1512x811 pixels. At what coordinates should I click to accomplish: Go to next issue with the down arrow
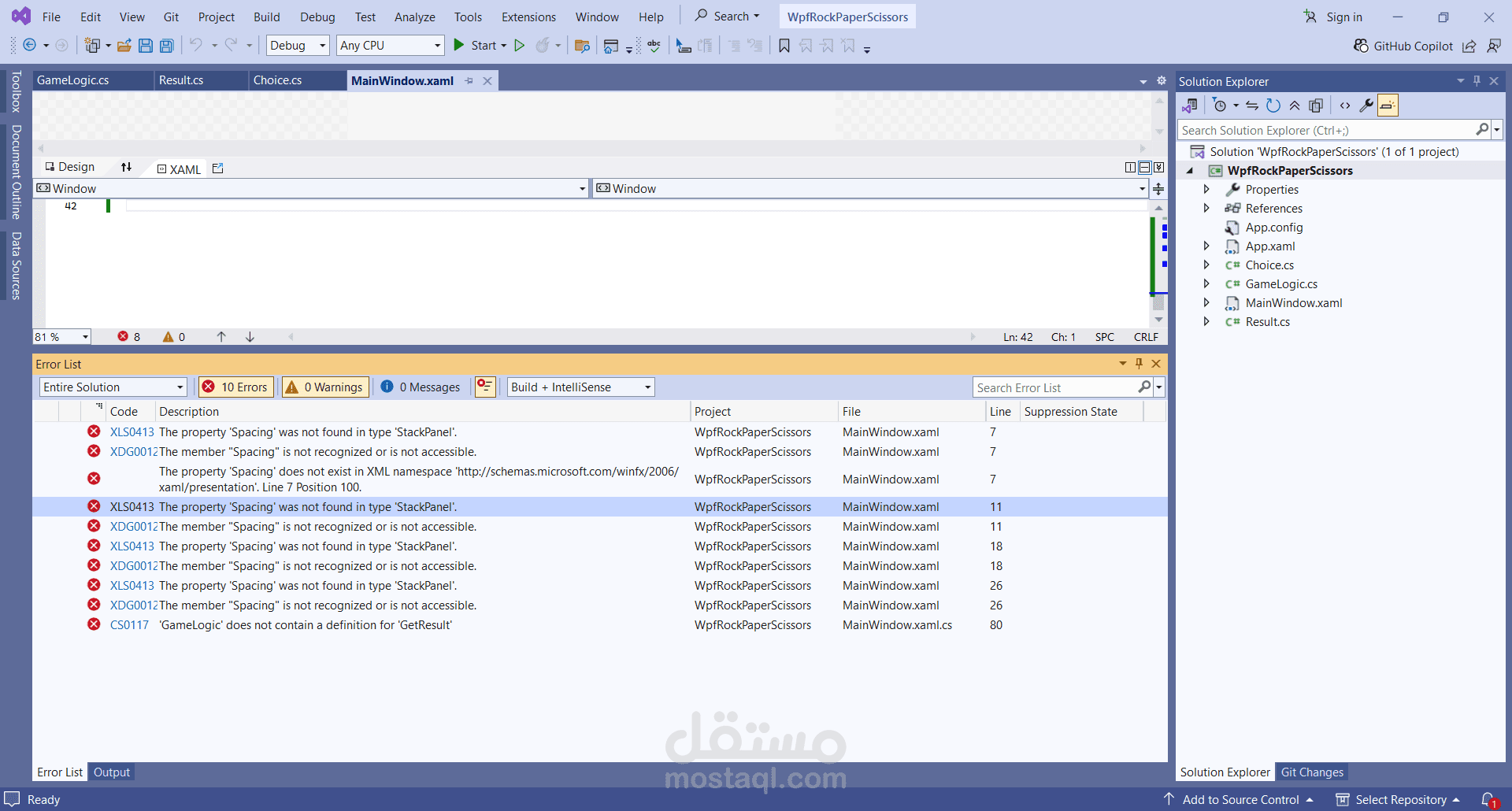250,337
